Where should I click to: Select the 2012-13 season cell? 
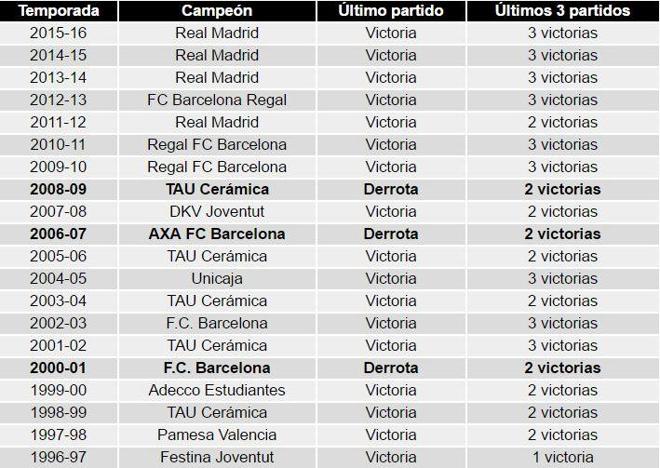click(58, 100)
